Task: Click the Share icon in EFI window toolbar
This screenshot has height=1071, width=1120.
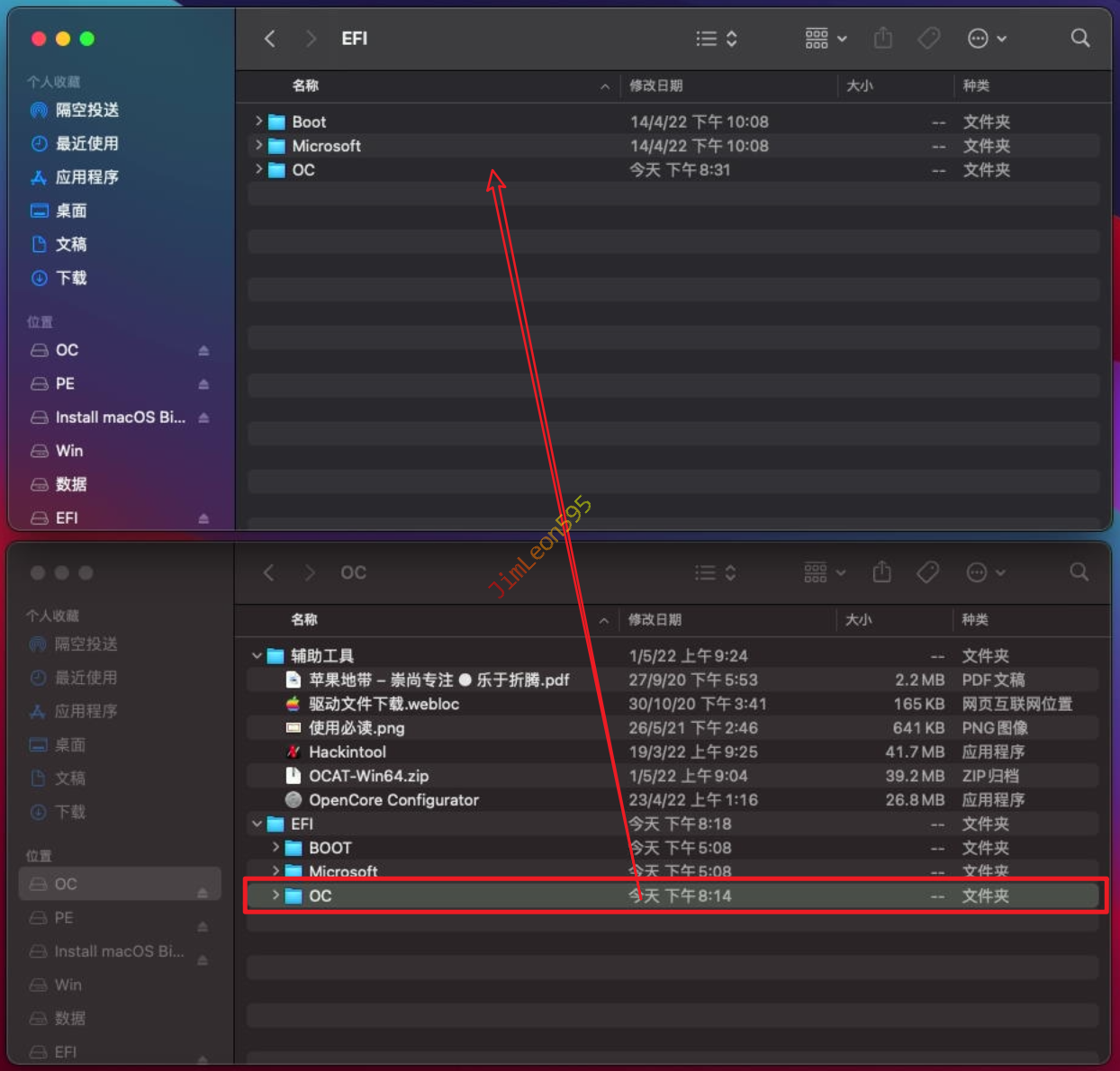Action: click(x=882, y=38)
